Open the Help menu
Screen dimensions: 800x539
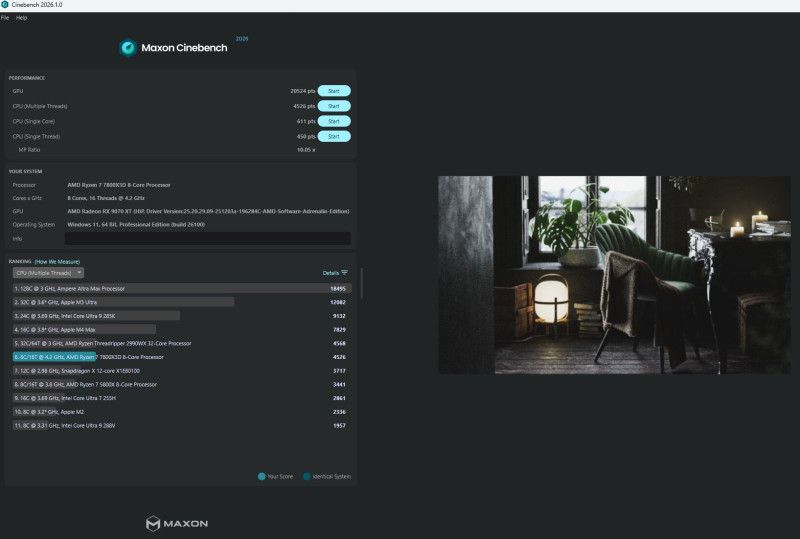[21, 17]
